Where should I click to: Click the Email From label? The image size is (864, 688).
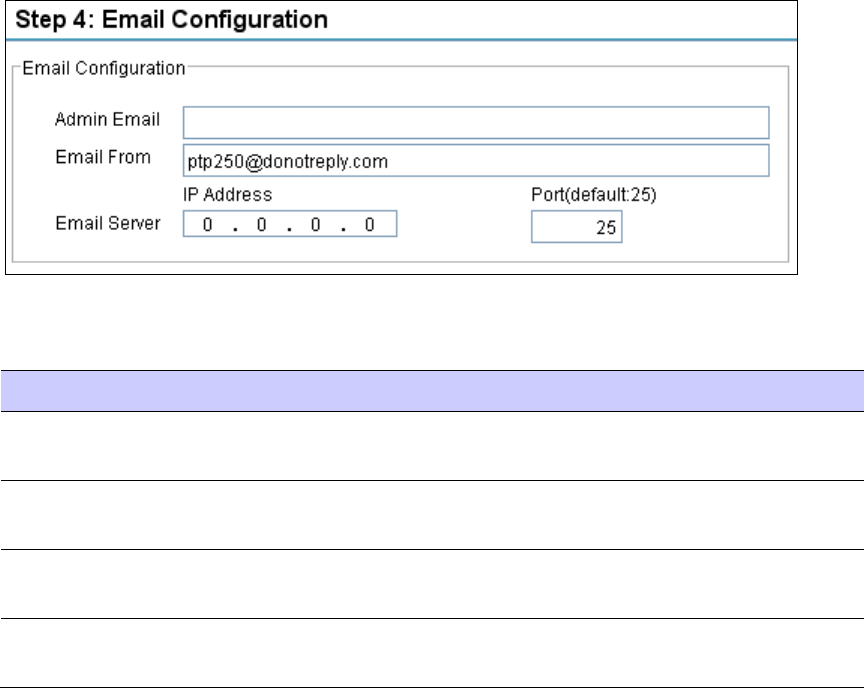click(103, 158)
